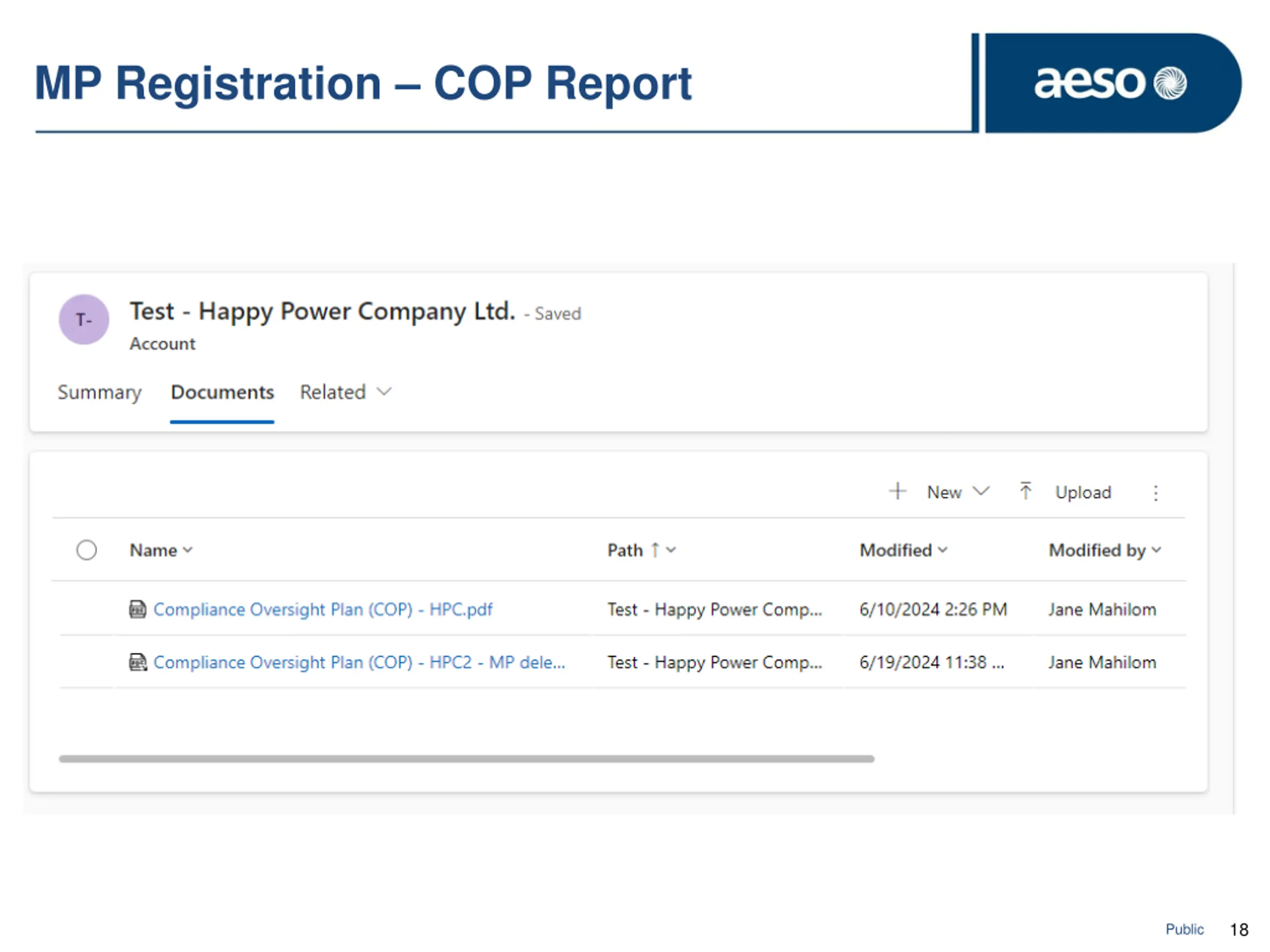
Task: Toggle the select-all circle in the header
Action: pos(87,550)
